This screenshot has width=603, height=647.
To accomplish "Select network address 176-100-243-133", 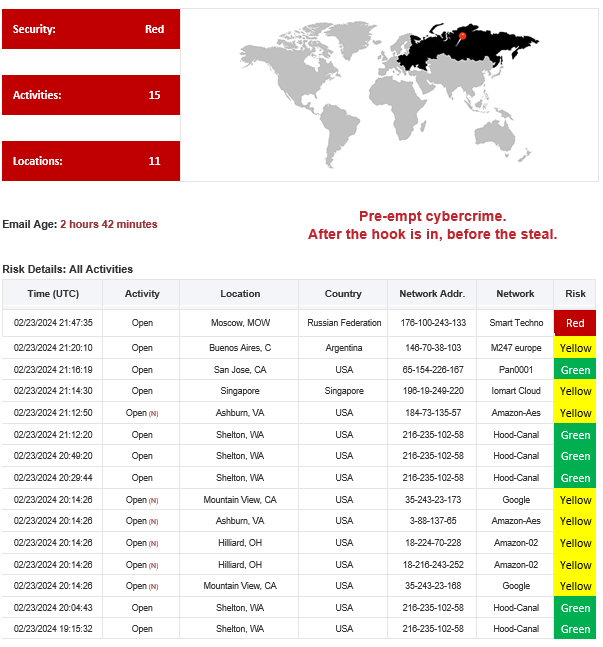I will (x=432, y=323).
